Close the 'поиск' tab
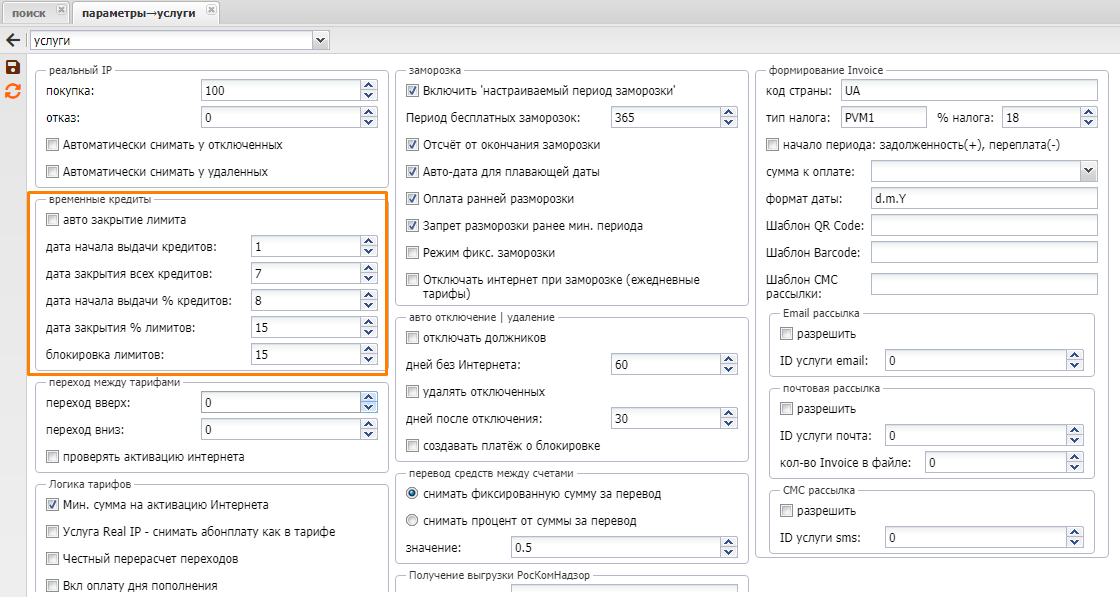The image size is (1120, 597). pyautogui.click(x=62, y=10)
